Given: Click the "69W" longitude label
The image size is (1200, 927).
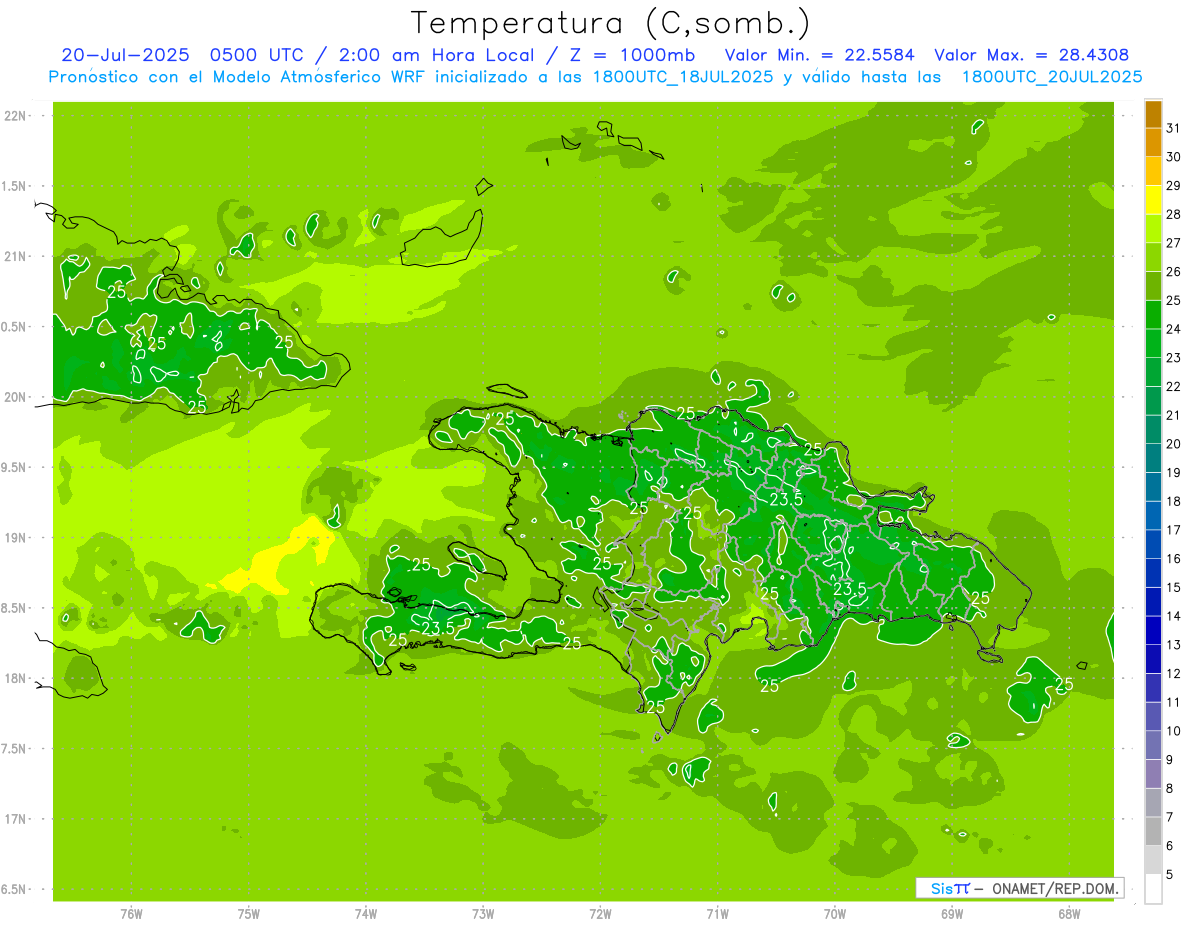Looking at the screenshot, I should (951, 913).
